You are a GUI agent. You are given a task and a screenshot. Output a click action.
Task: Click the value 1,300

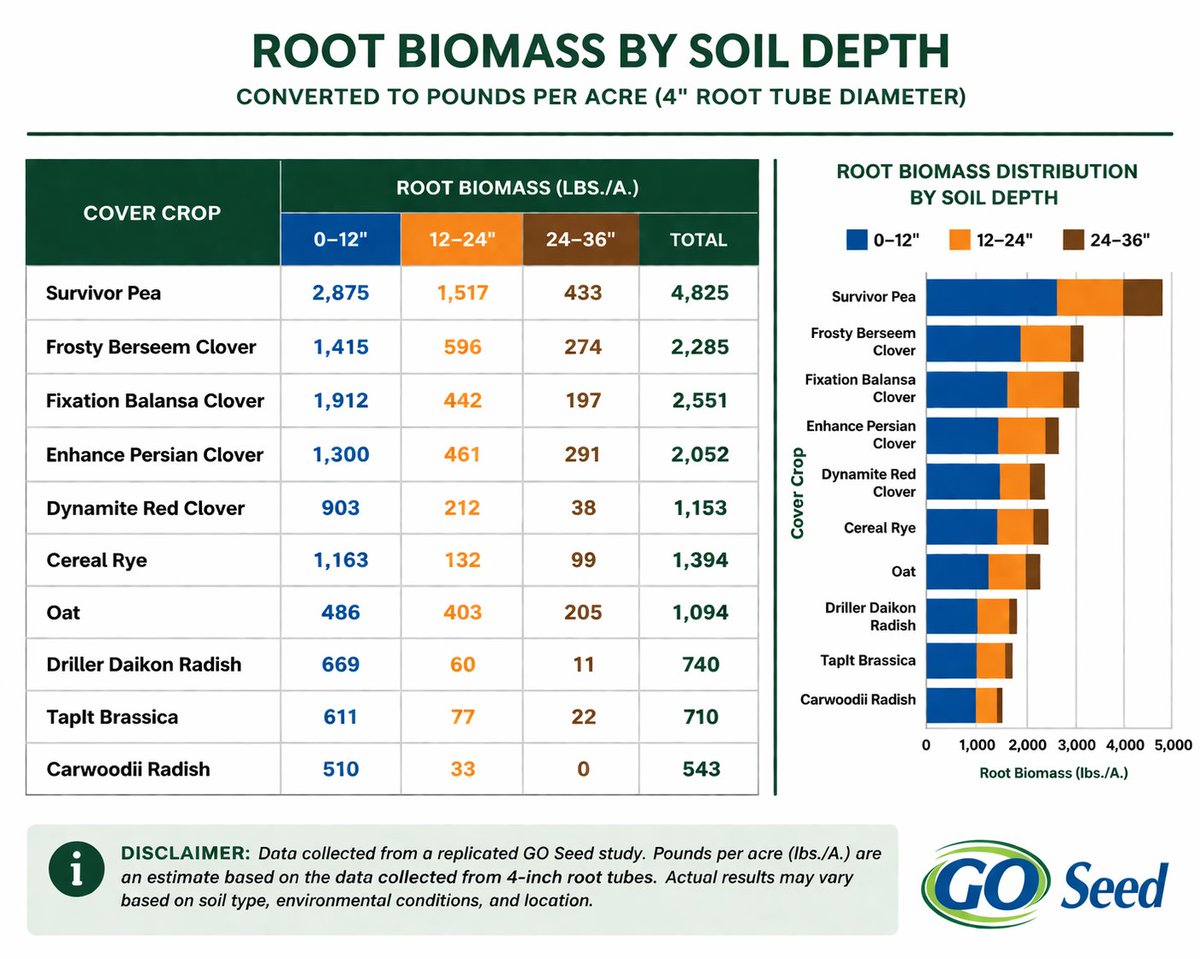[x=340, y=455]
